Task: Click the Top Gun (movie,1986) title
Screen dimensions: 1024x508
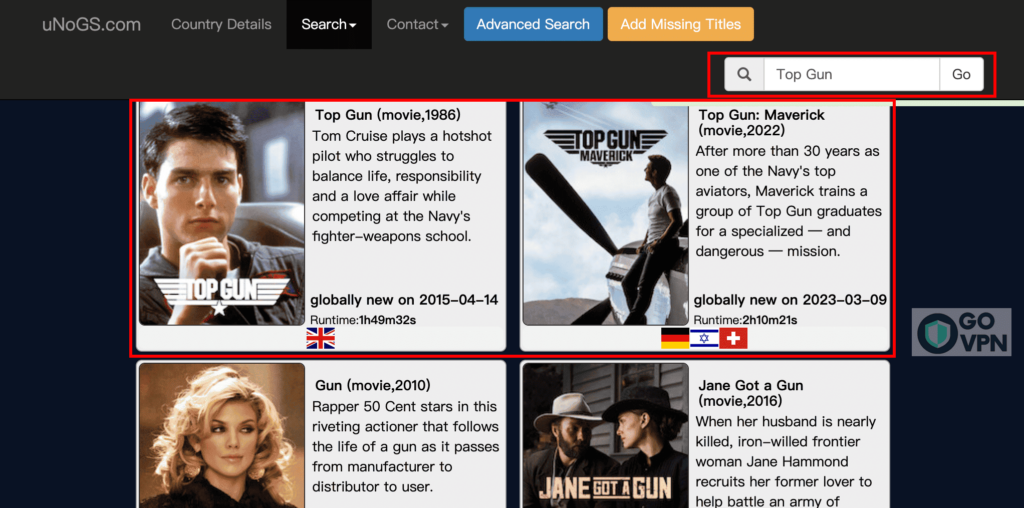Action: 387,115
